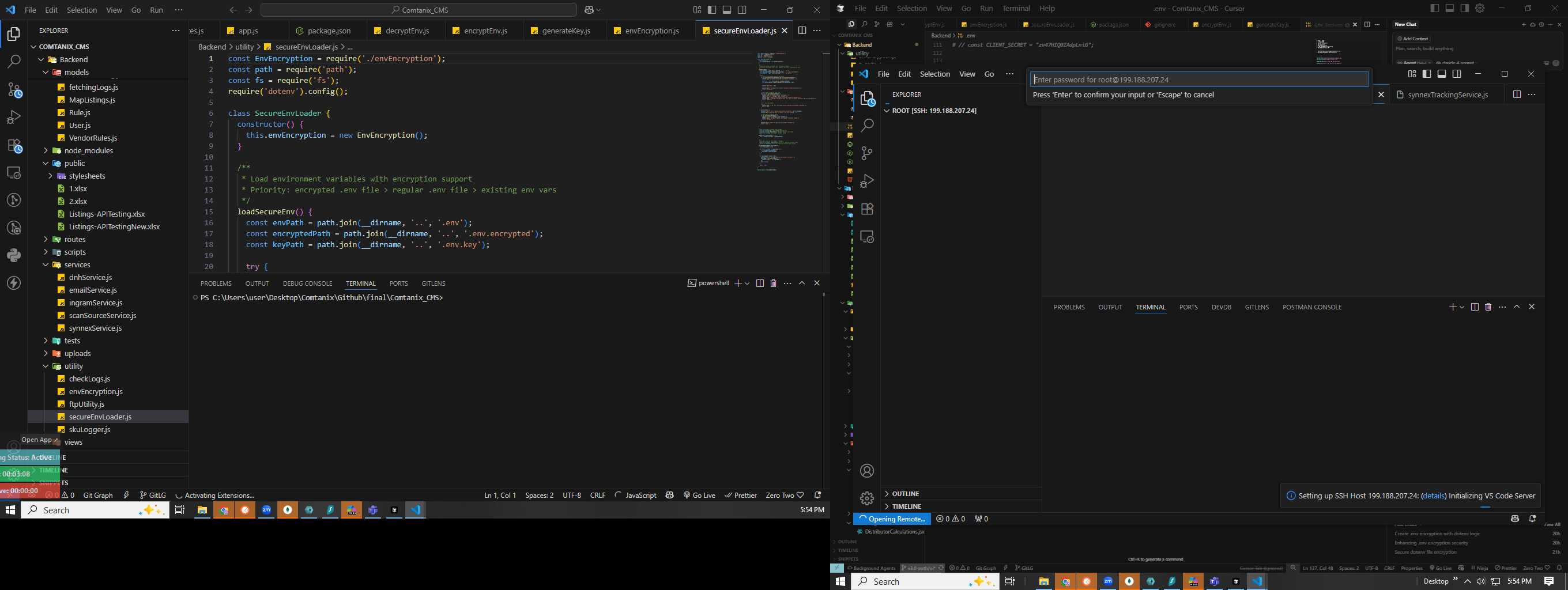
Task: Toggle bottom panel in left VS Code title bar
Action: tap(727, 10)
